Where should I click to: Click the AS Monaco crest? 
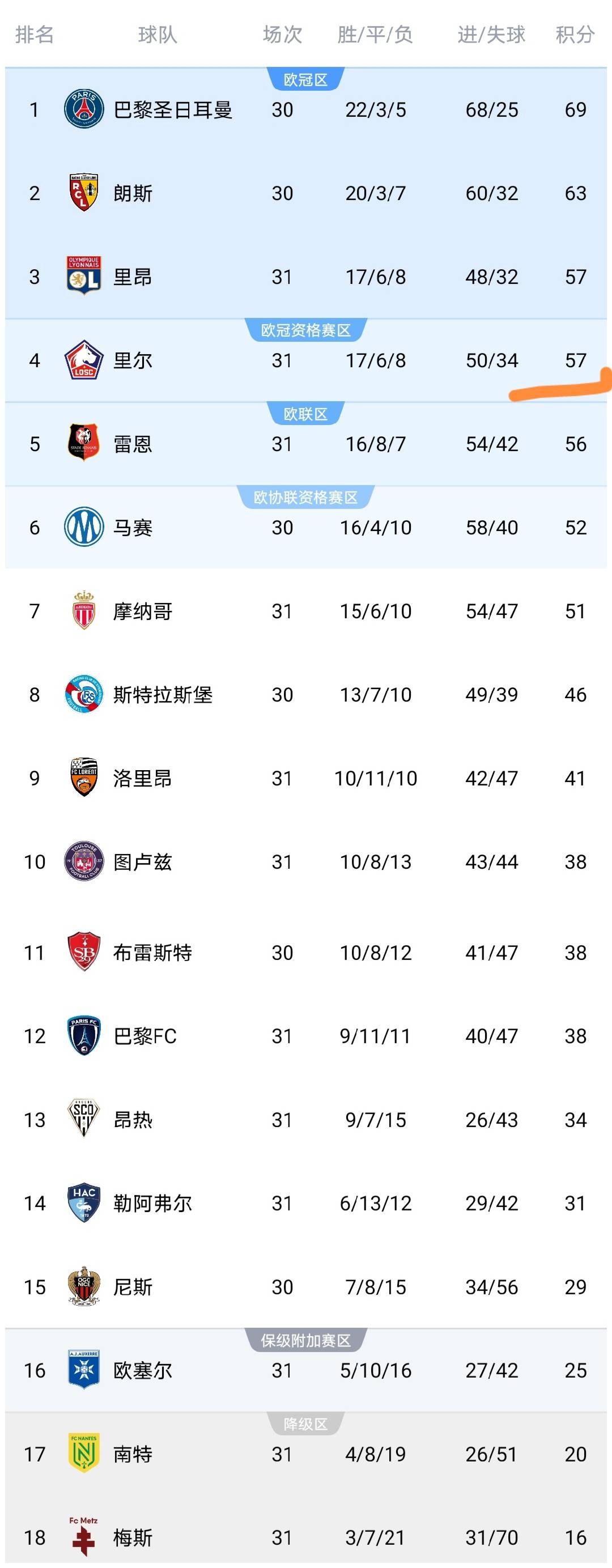click(x=83, y=610)
